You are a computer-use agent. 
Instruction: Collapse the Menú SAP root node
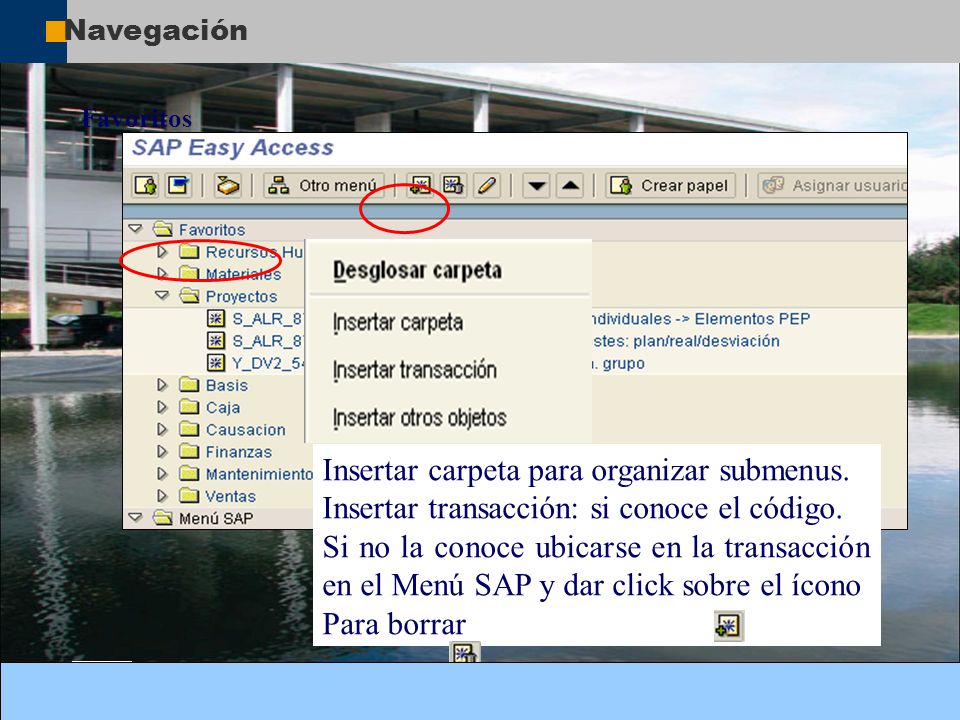[135, 517]
